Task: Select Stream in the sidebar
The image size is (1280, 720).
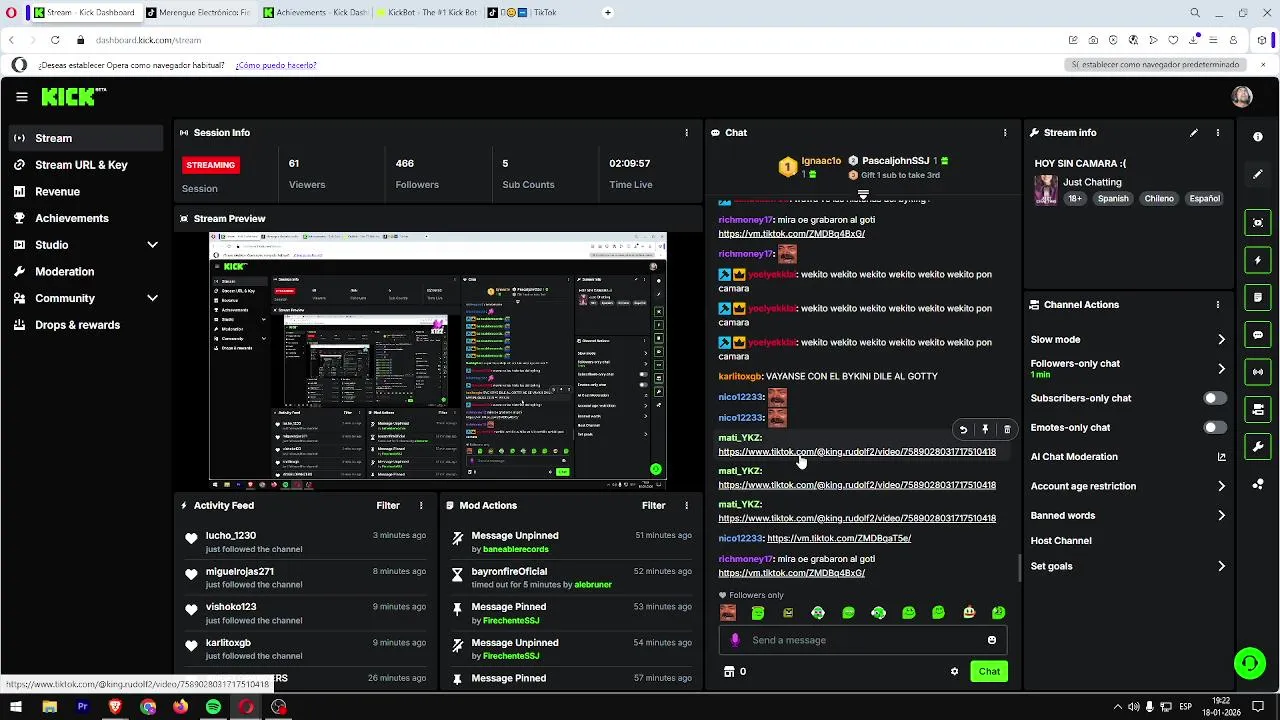Action: (86, 138)
